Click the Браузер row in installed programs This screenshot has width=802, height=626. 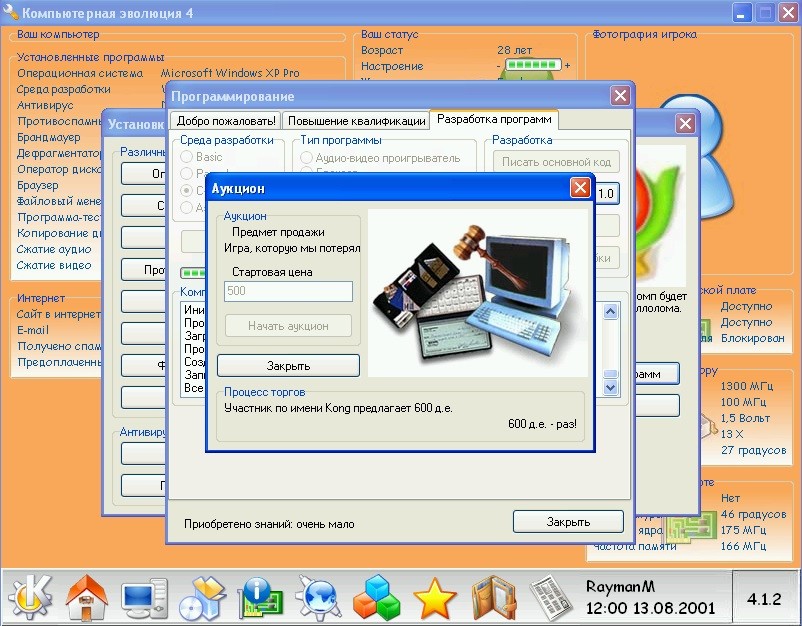(x=38, y=185)
